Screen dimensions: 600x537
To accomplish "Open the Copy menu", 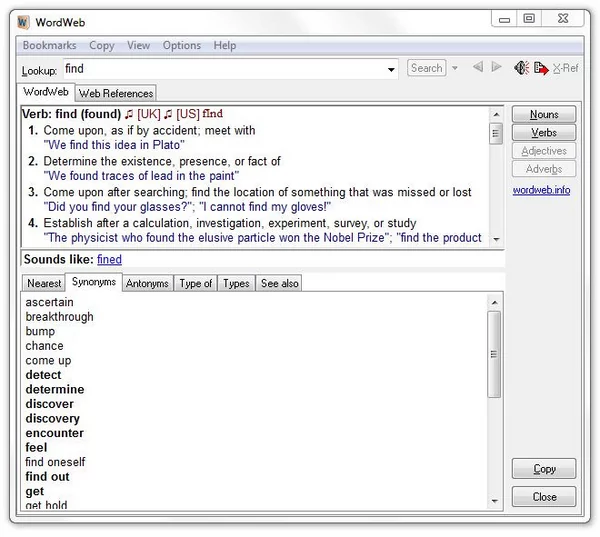I will point(102,45).
